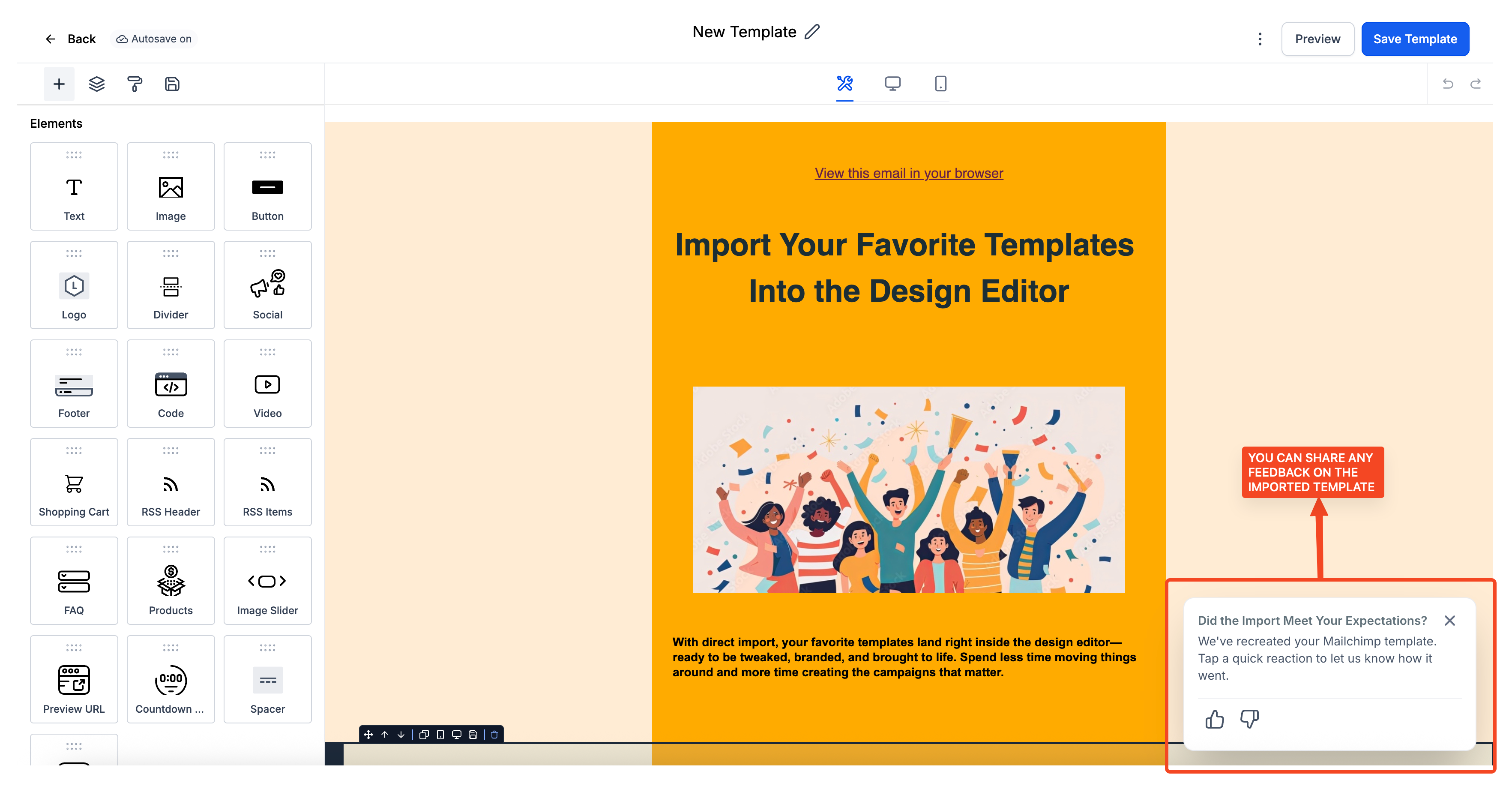Toggle Autosave on indicator
The image size is (1512, 789).
click(154, 39)
